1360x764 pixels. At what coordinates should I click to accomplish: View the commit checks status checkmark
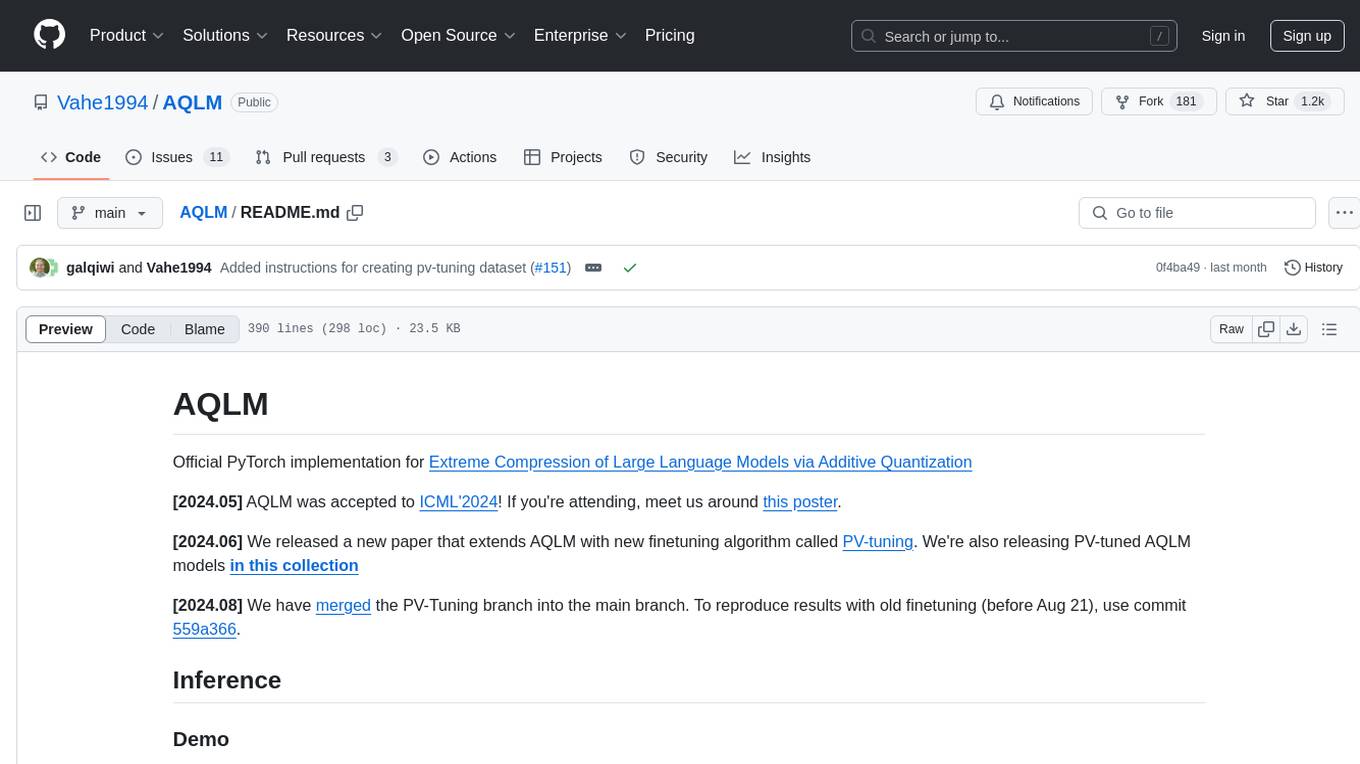630,268
